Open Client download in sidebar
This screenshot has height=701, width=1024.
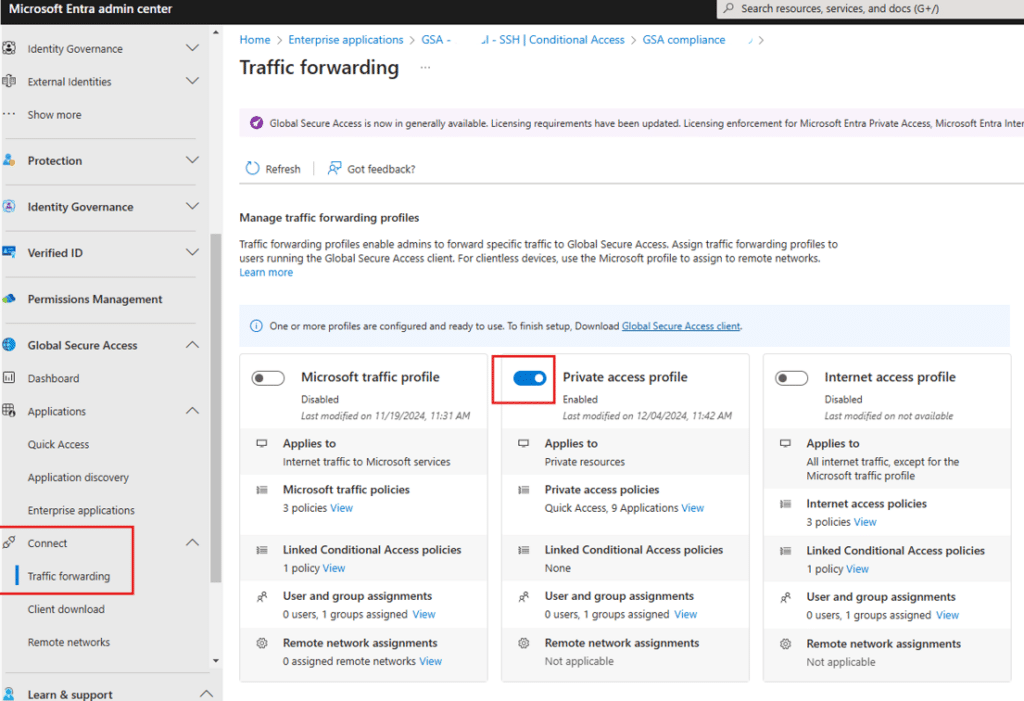click(x=66, y=609)
